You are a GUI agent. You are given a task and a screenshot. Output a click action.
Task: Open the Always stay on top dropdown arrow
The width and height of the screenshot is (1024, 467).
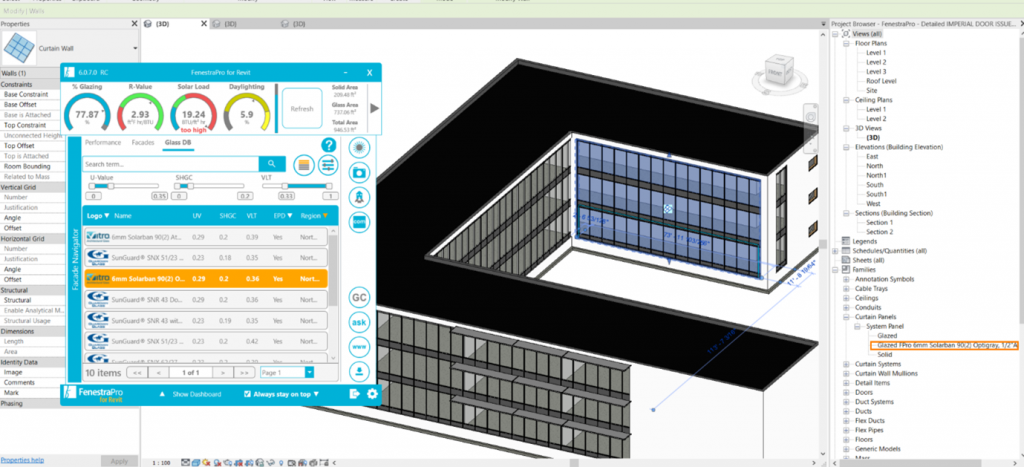(x=316, y=394)
